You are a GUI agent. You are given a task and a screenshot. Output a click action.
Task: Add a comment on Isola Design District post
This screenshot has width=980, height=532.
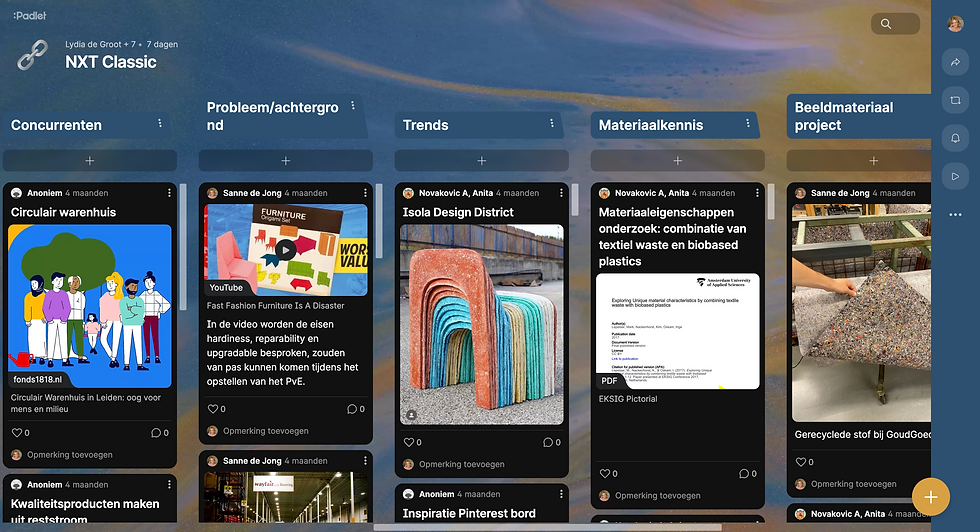pyautogui.click(x=461, y=464)
